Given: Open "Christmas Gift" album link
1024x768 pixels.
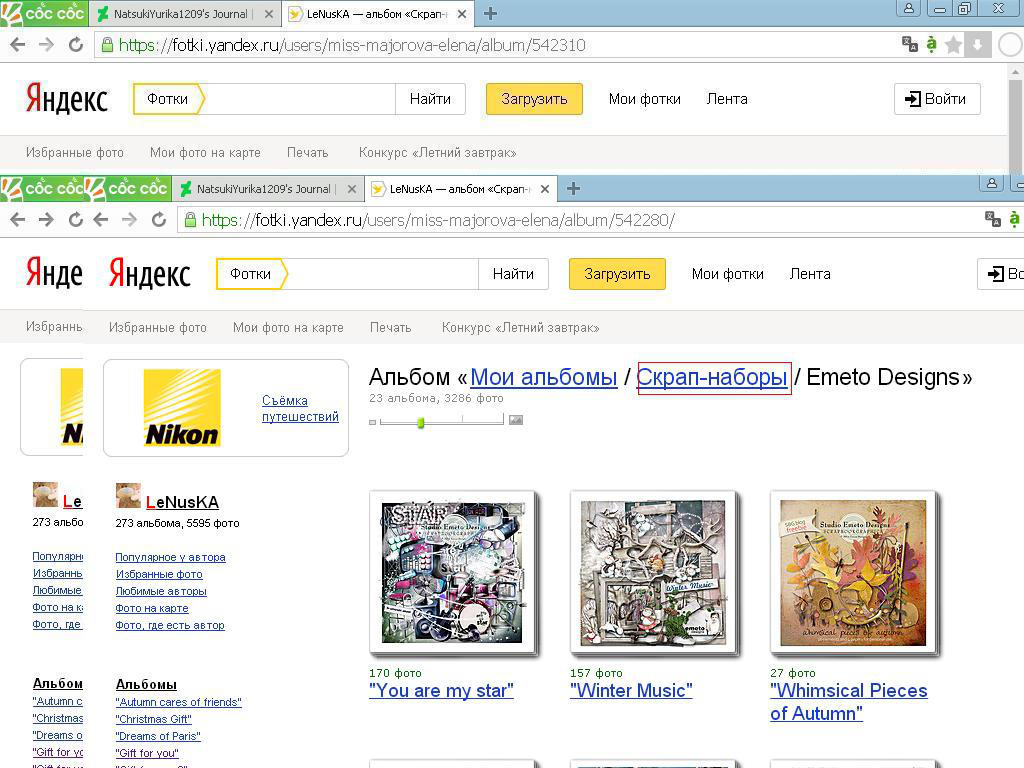Looking at the screenshot, I should coord(153,719).
